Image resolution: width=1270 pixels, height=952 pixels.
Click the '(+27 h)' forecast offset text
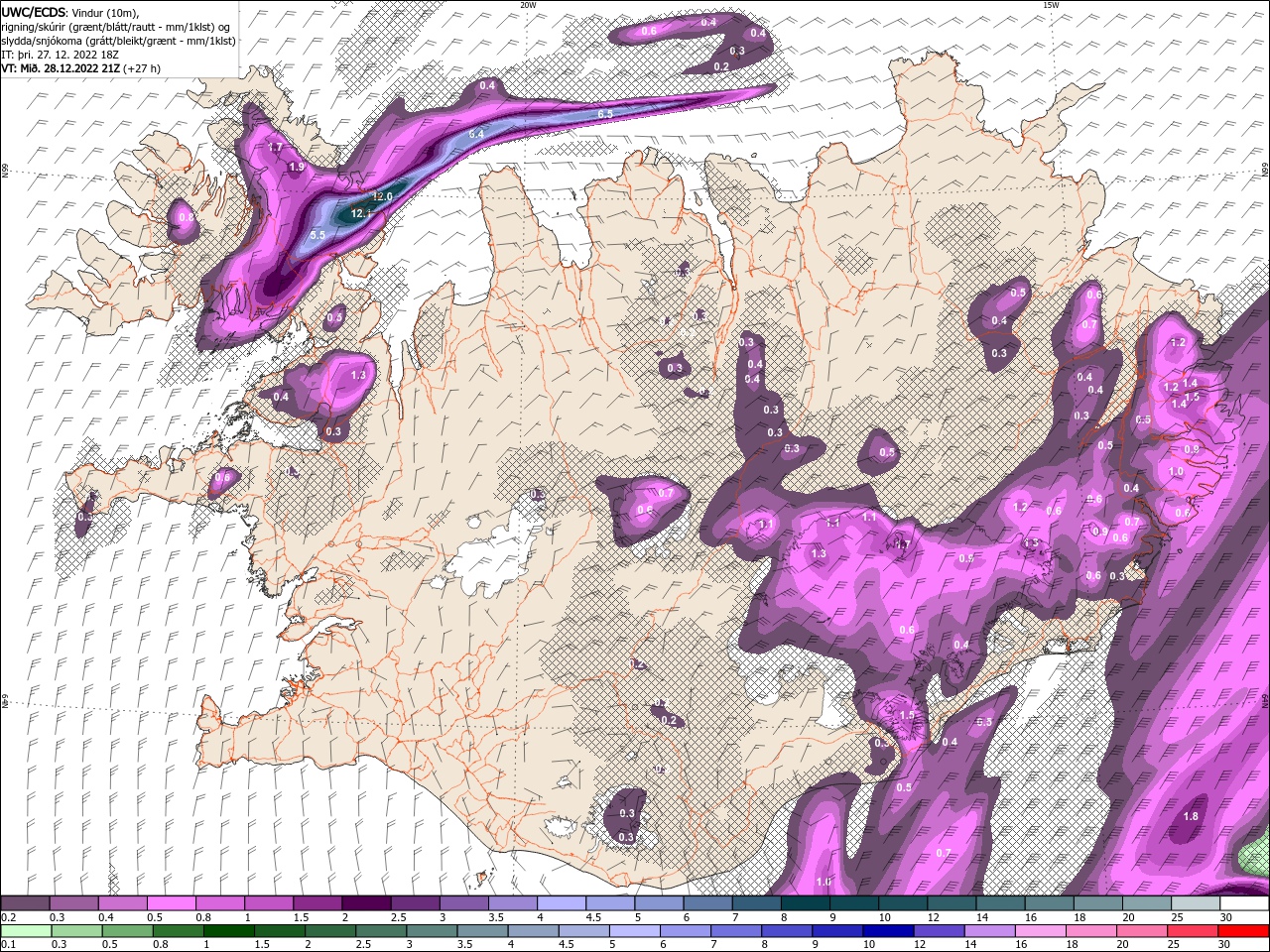[142, 68]
